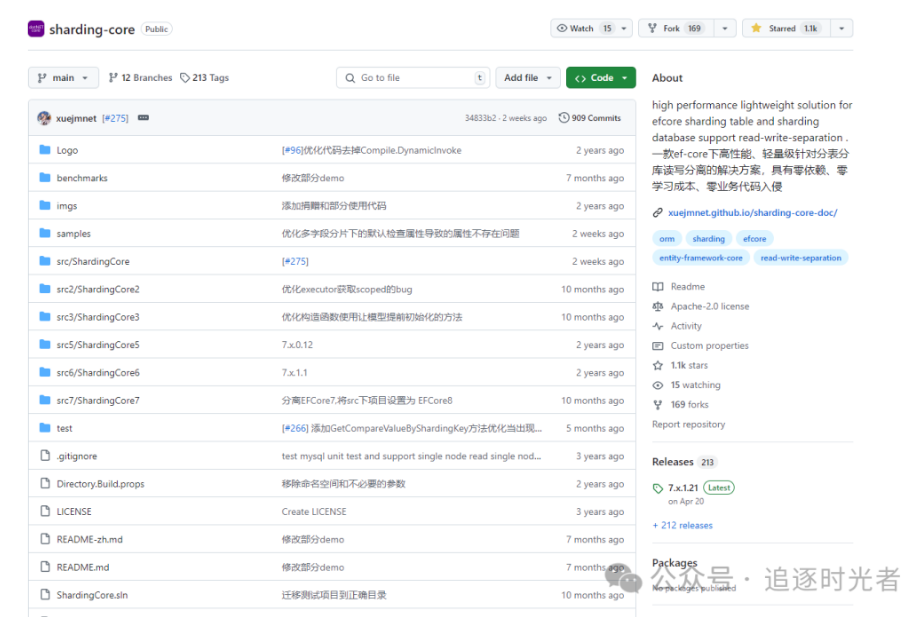Viewport: 920px width, 617px height.
Task: Open the src5/ShardingCore5 folder
Action: [98, 345]
